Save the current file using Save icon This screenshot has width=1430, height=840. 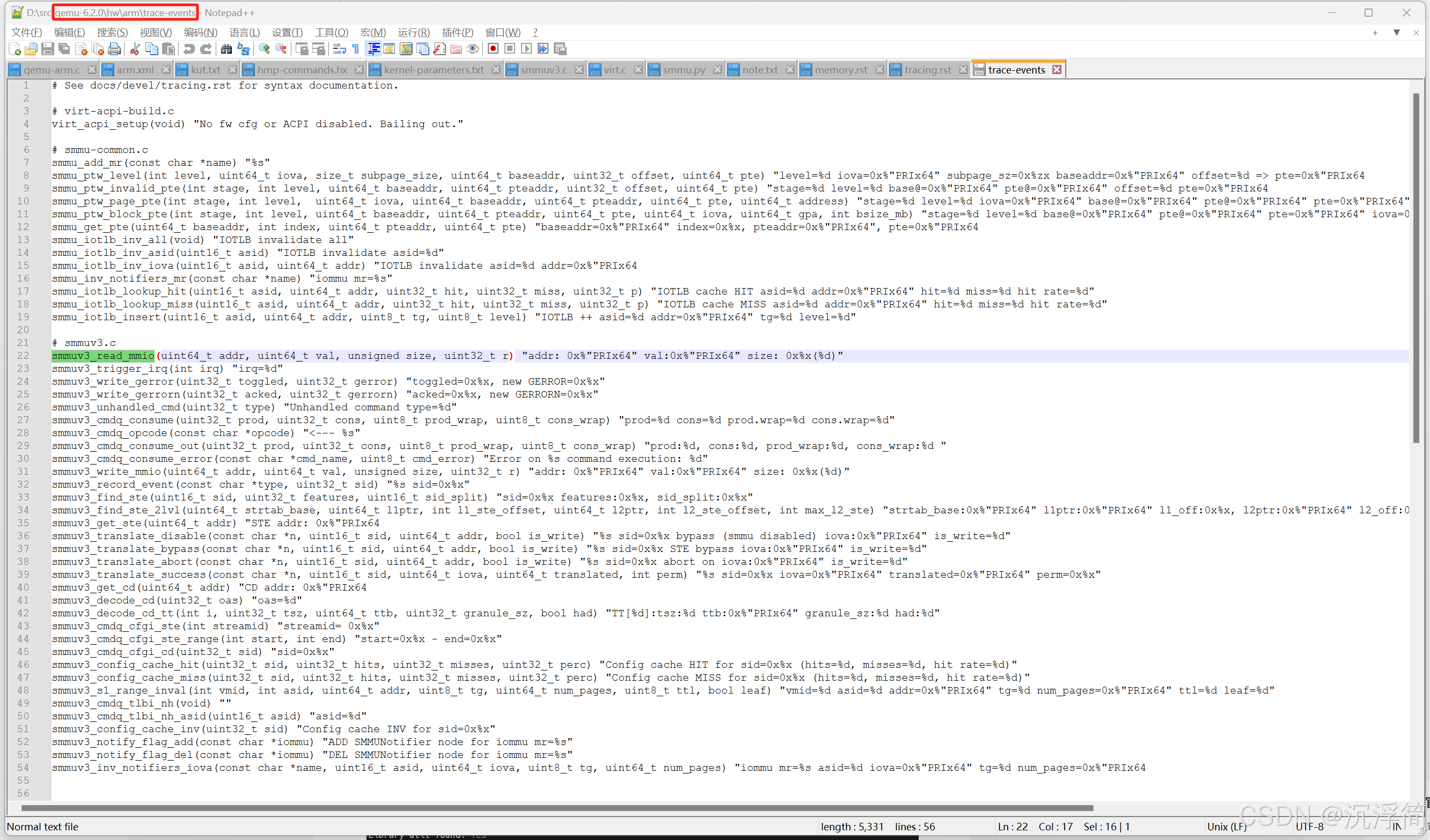pyautogui.click(x=48, y=49)
